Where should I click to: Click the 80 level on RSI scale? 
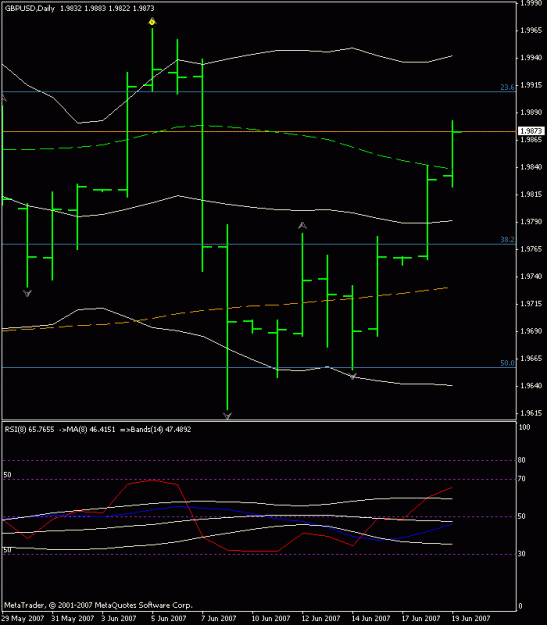521,460
